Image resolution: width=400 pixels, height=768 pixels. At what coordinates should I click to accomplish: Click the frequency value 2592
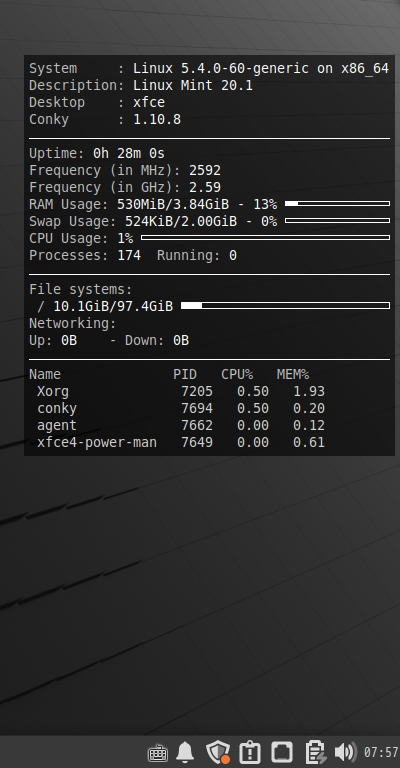click(x=205, y=170)
